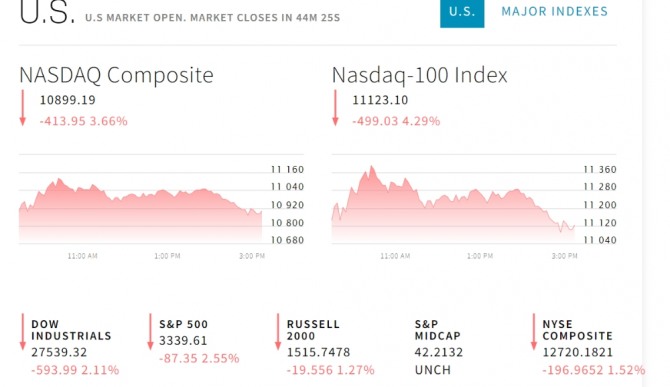Switch to the Major Indexes tab

[x=554, y=12]
